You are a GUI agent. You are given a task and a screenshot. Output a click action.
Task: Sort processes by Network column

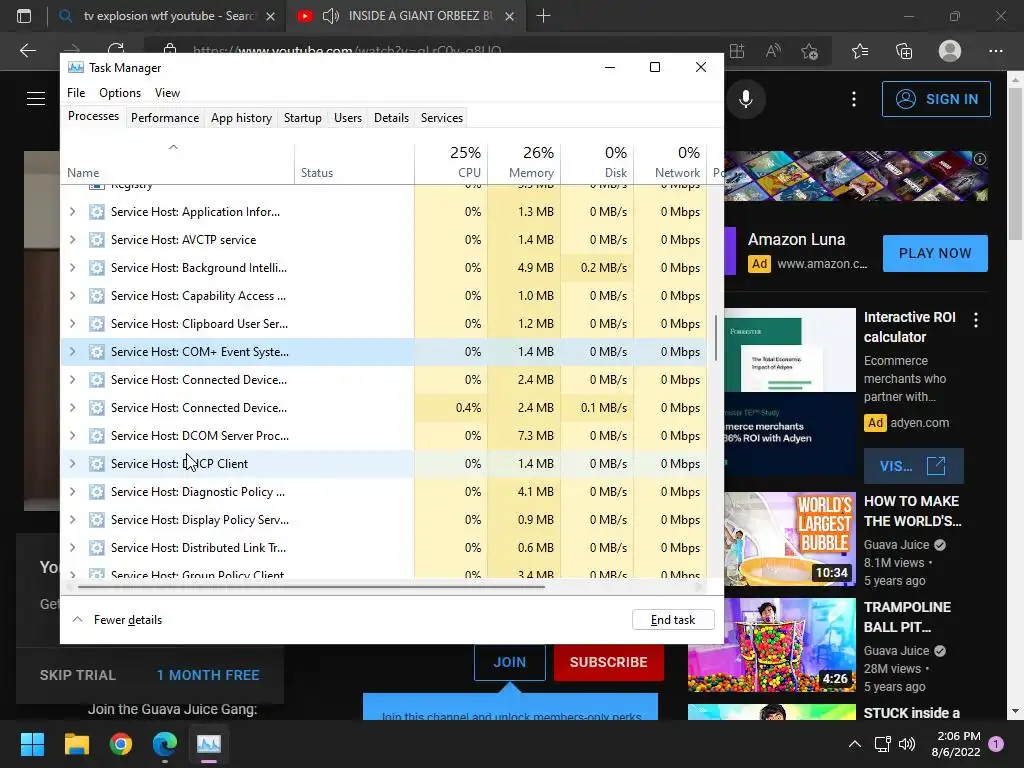pos(671,162)
